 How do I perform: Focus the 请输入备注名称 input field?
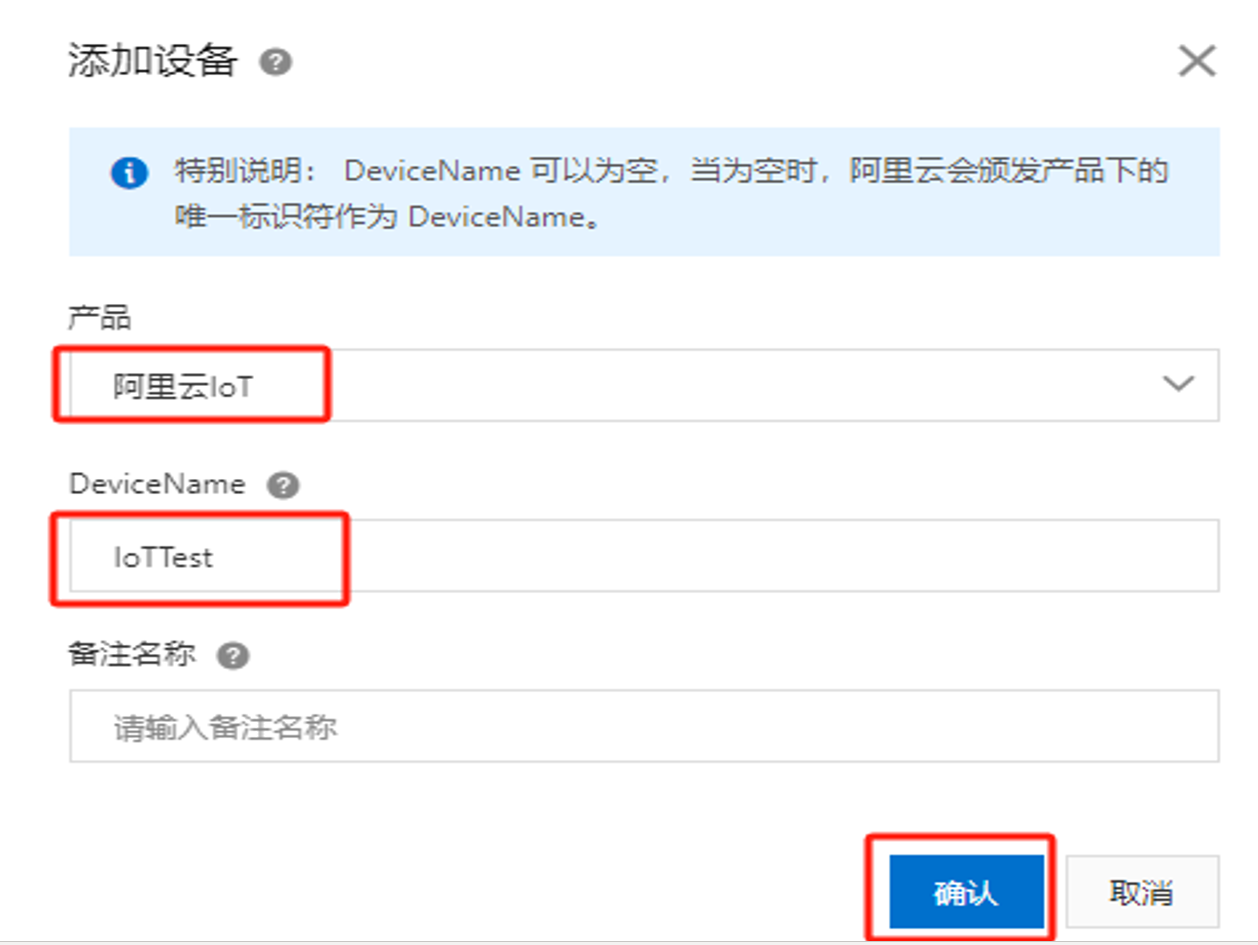(644, 726)
